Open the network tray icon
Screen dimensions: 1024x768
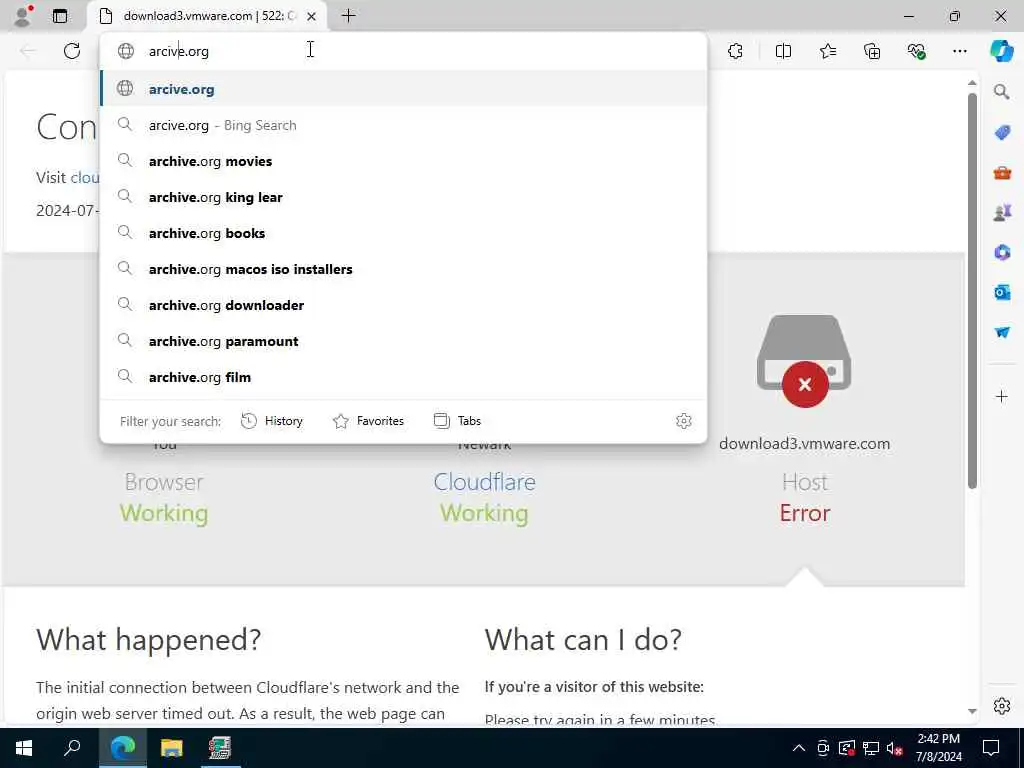[x=871, y=748]
